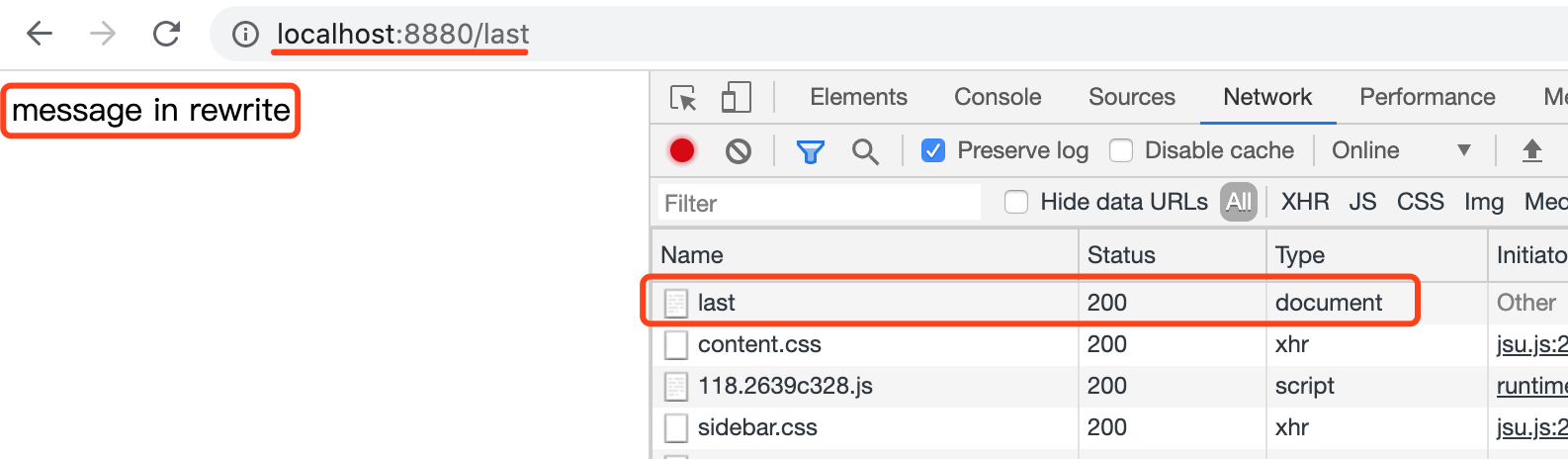Screen dimensions: 1568x459
Task: Open network search magnifier icon
Action: coord(865,151)
